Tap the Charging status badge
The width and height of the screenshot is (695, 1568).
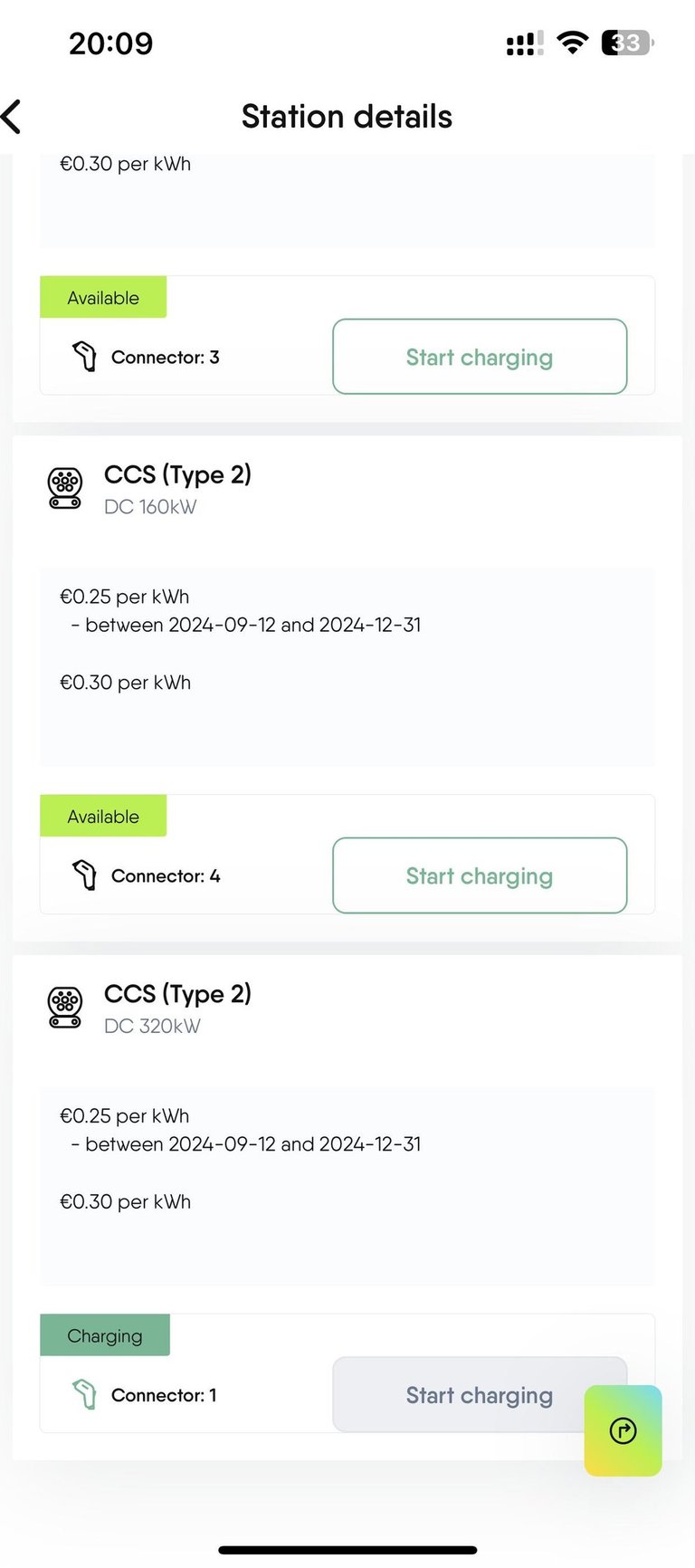(105, 1335)
